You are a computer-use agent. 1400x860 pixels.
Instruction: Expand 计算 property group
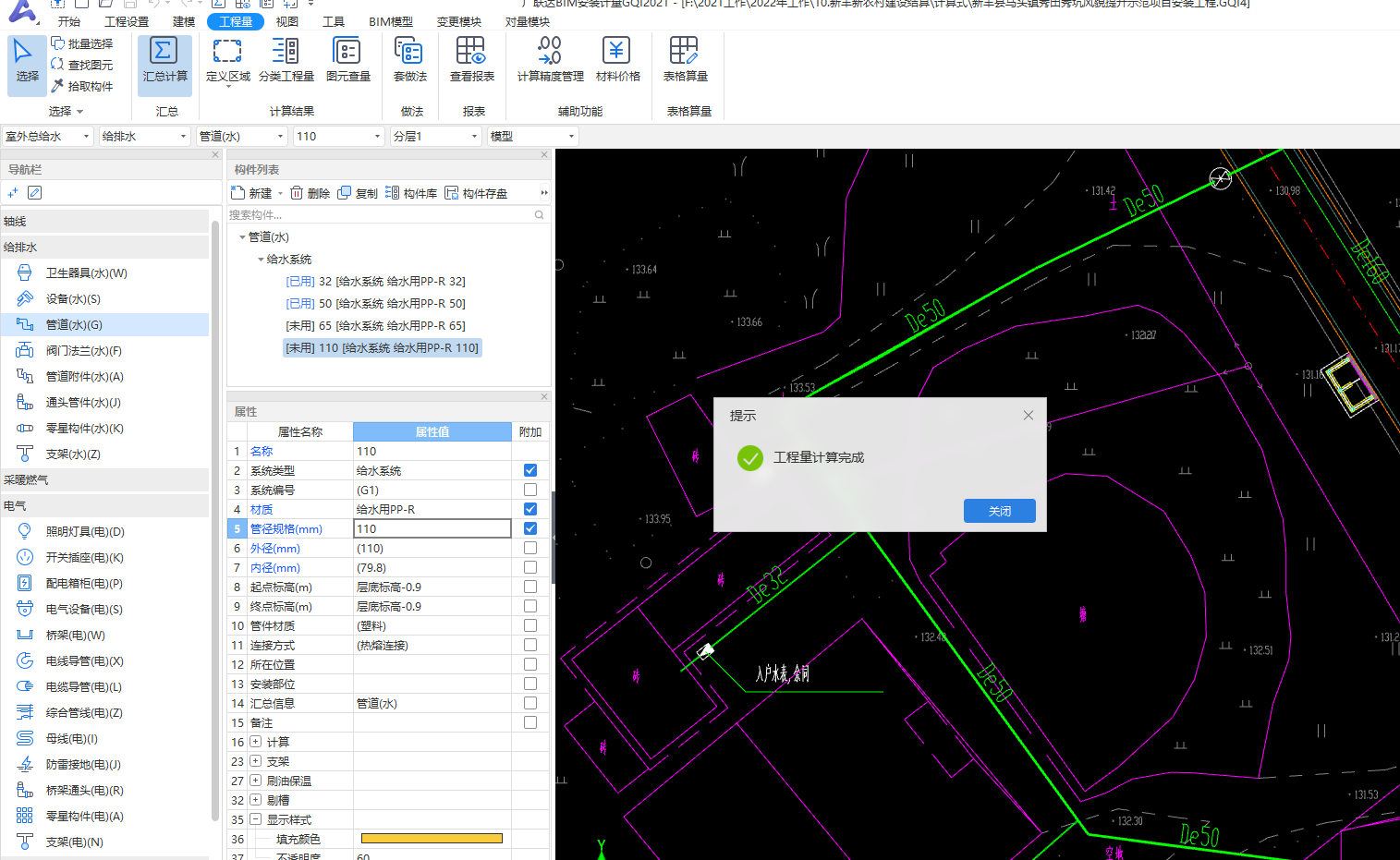pos(256,742)
